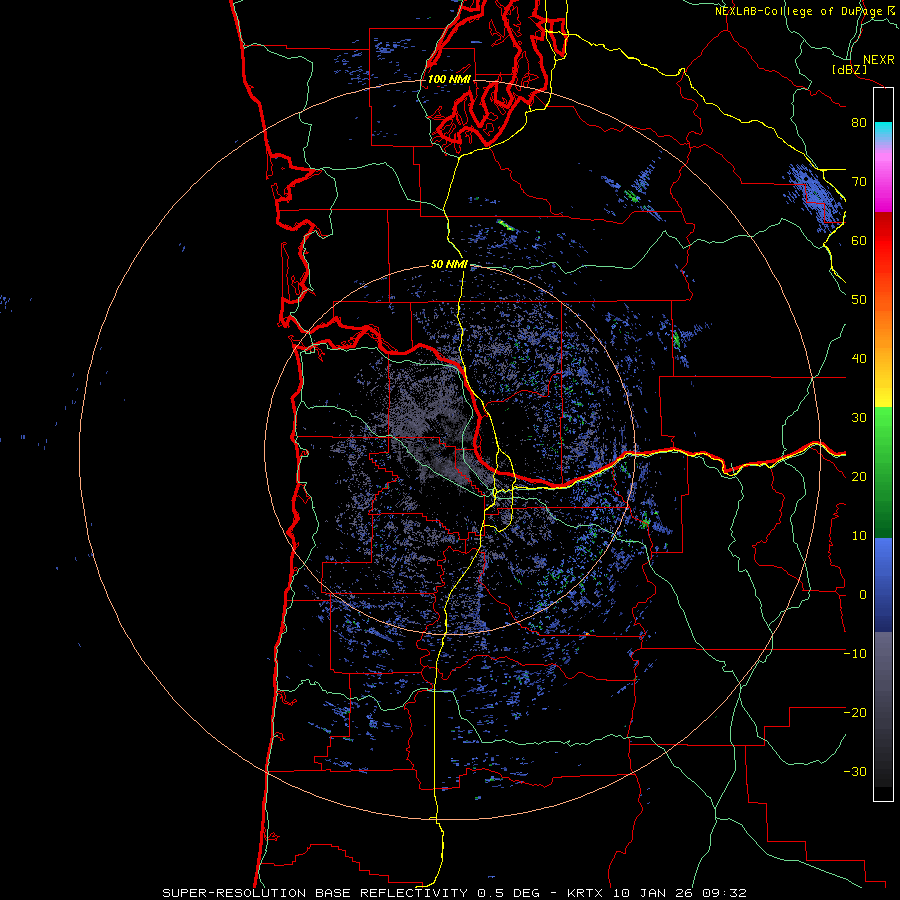This screenshot has width=900, height=900.
Task: Pick the blue segment of the color scale
Action: coord(883,585)
